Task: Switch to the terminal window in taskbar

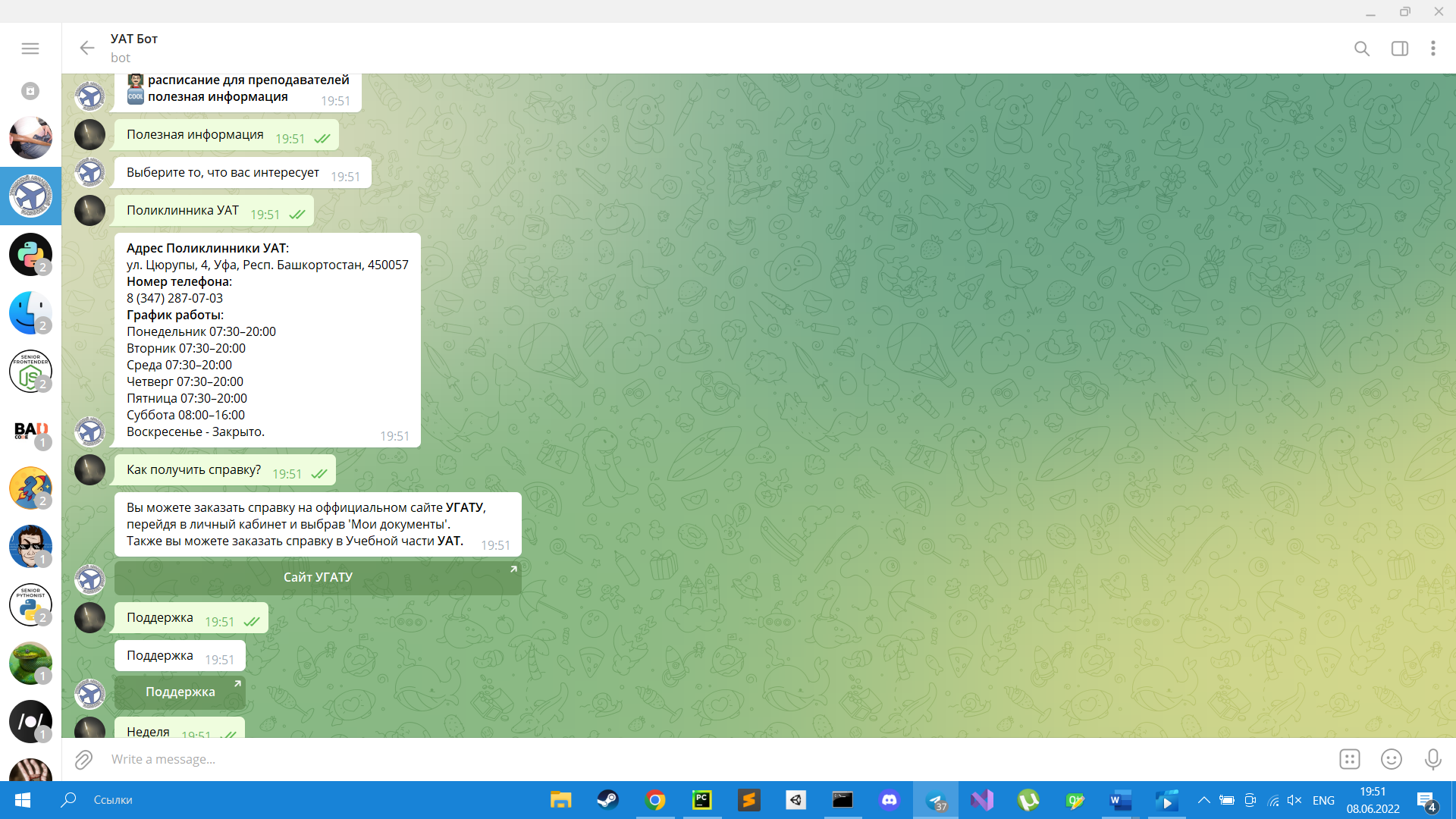Action: [x=843, y=800]
